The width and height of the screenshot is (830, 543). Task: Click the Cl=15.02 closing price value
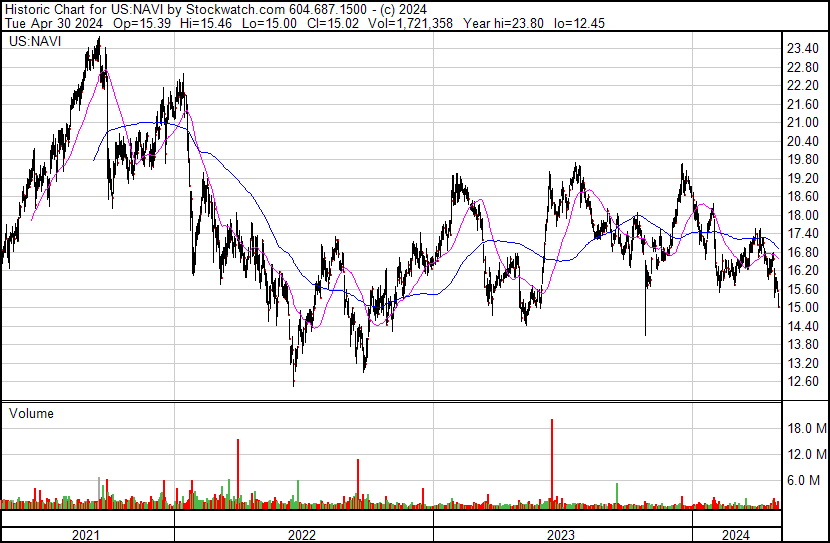pyautogui.click(x=332, y=23)
